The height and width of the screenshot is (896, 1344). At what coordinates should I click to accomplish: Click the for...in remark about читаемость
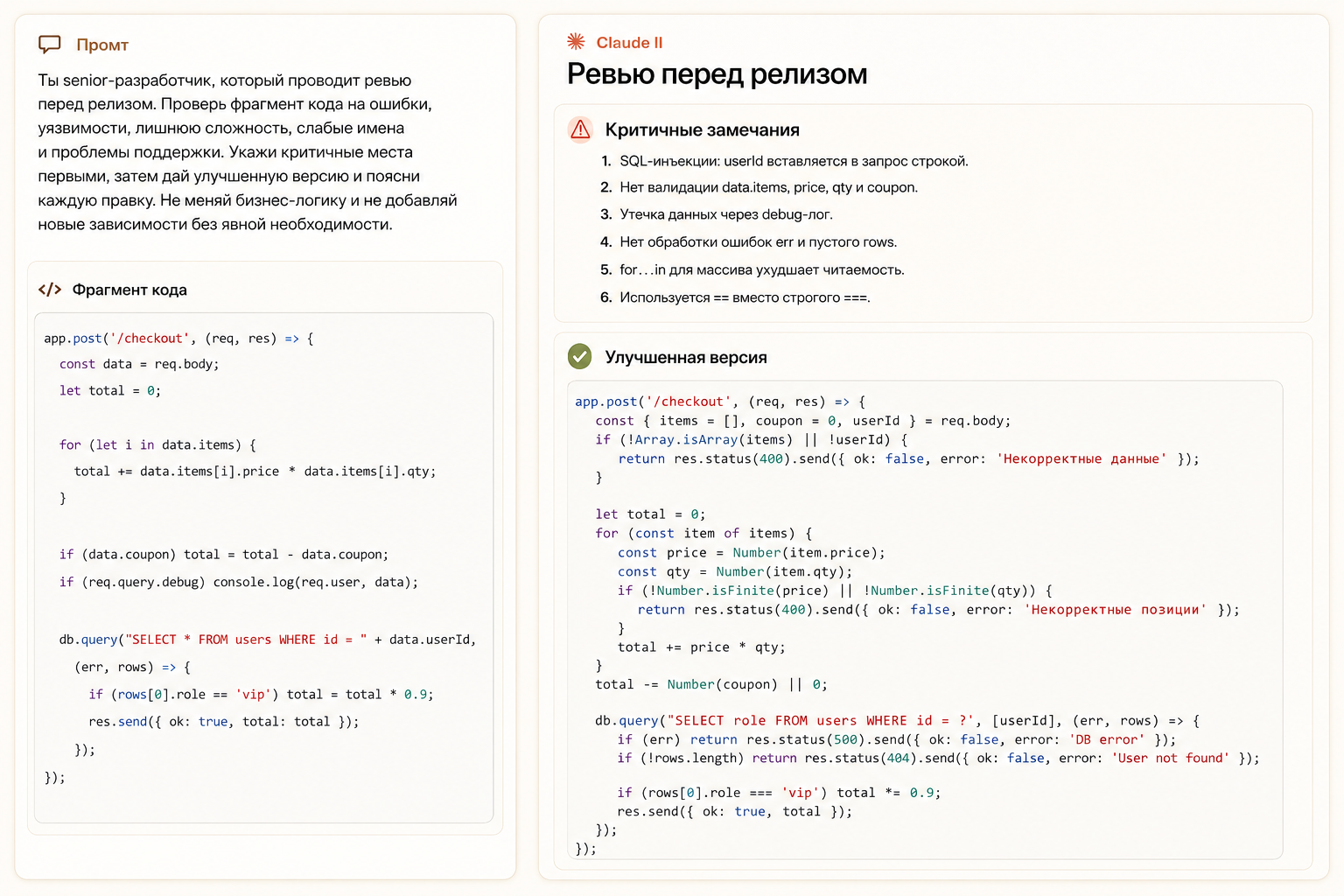(x=762, y=269)
